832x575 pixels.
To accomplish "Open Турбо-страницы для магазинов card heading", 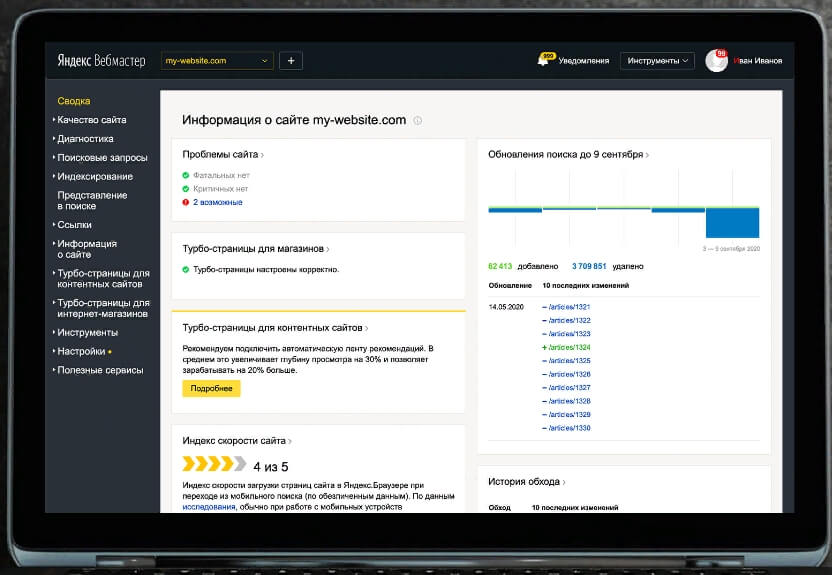I will [256, 249].
